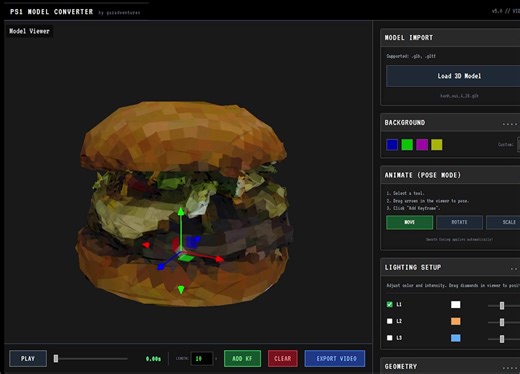Expand the LIGHTING SETUP panel dots
The height and width of the screenshot is (374, 520).
515,269
